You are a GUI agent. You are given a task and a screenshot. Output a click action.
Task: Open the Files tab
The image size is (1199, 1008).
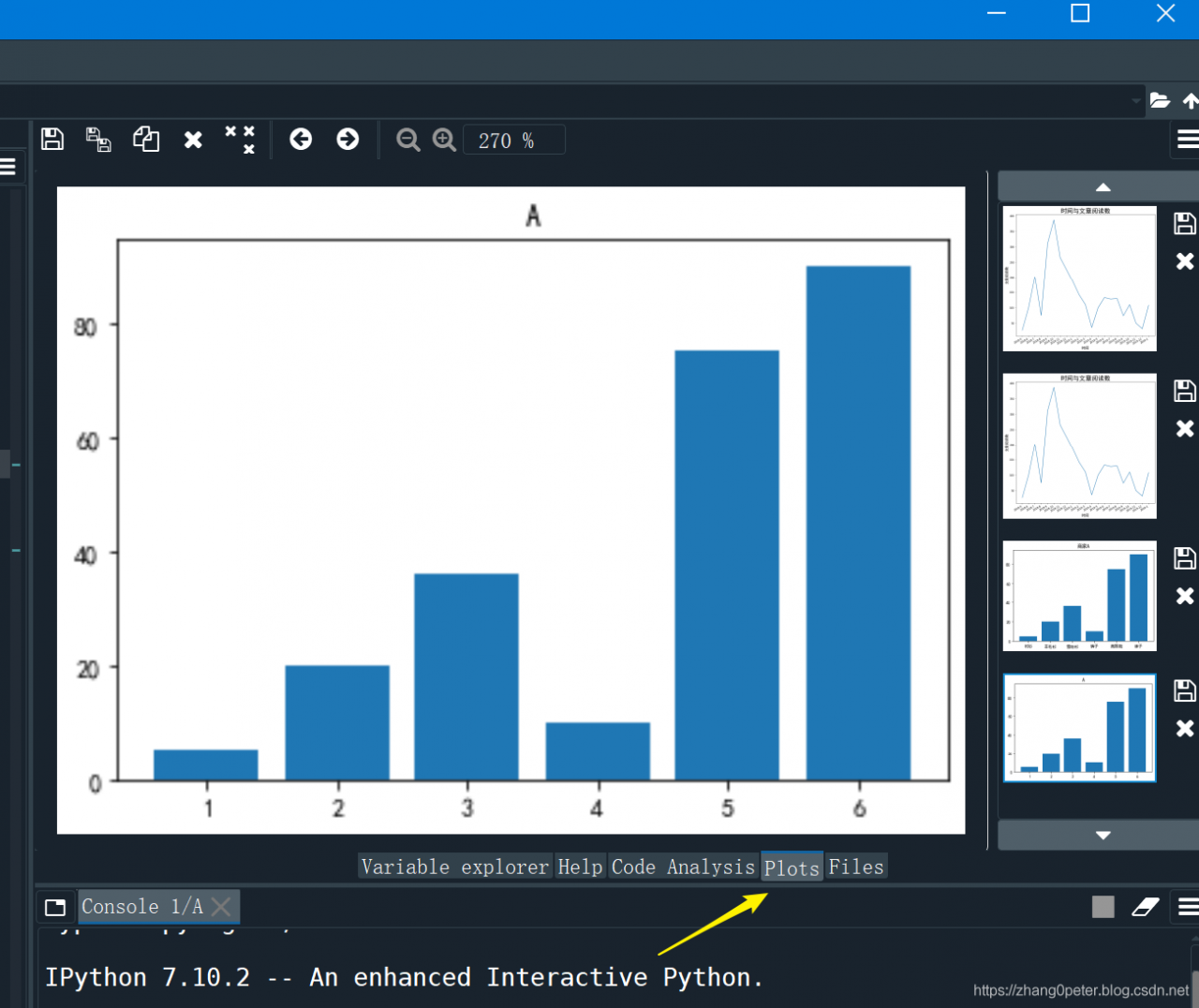tap(855, 867)
